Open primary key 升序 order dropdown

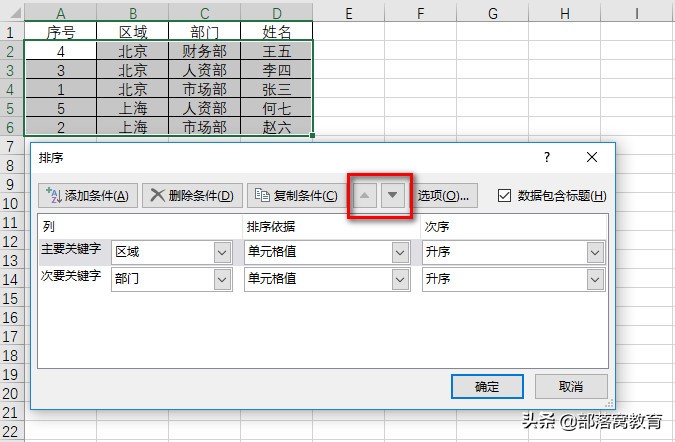pyautogui.click(x=595, y=253)
